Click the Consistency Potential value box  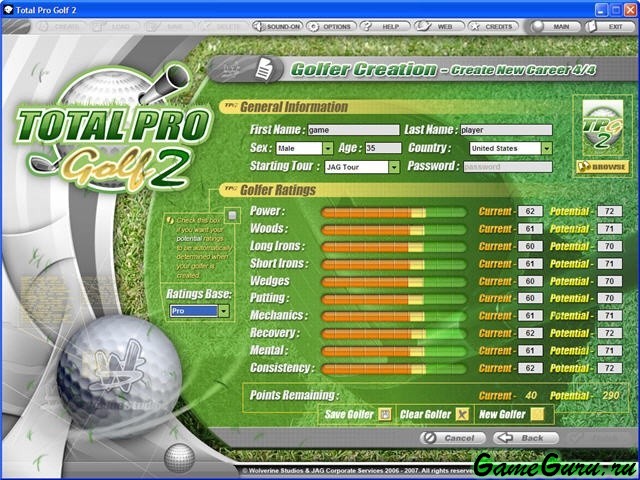pyautogui.click(x=610, y=368)
